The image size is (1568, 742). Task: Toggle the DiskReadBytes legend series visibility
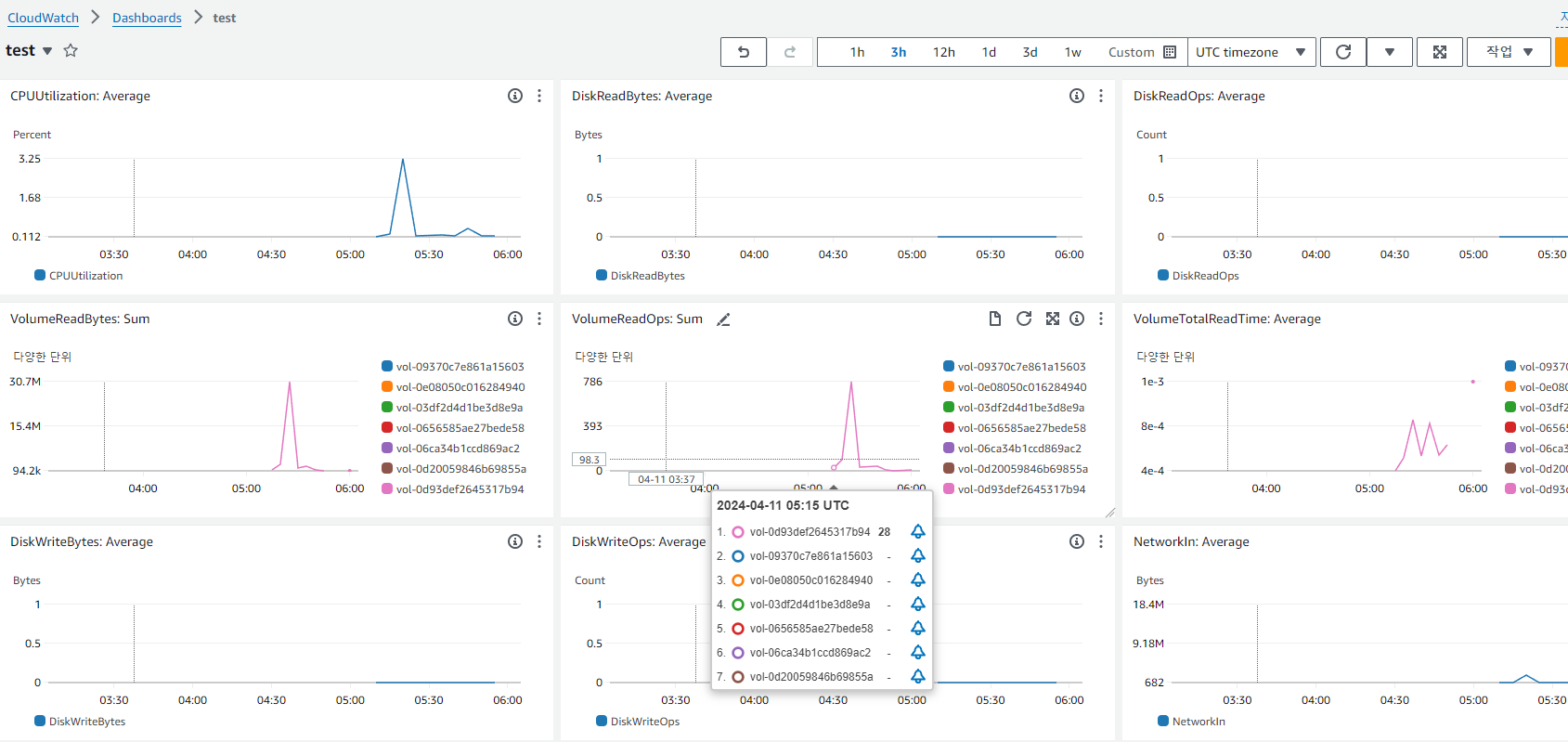coord(641,276)
